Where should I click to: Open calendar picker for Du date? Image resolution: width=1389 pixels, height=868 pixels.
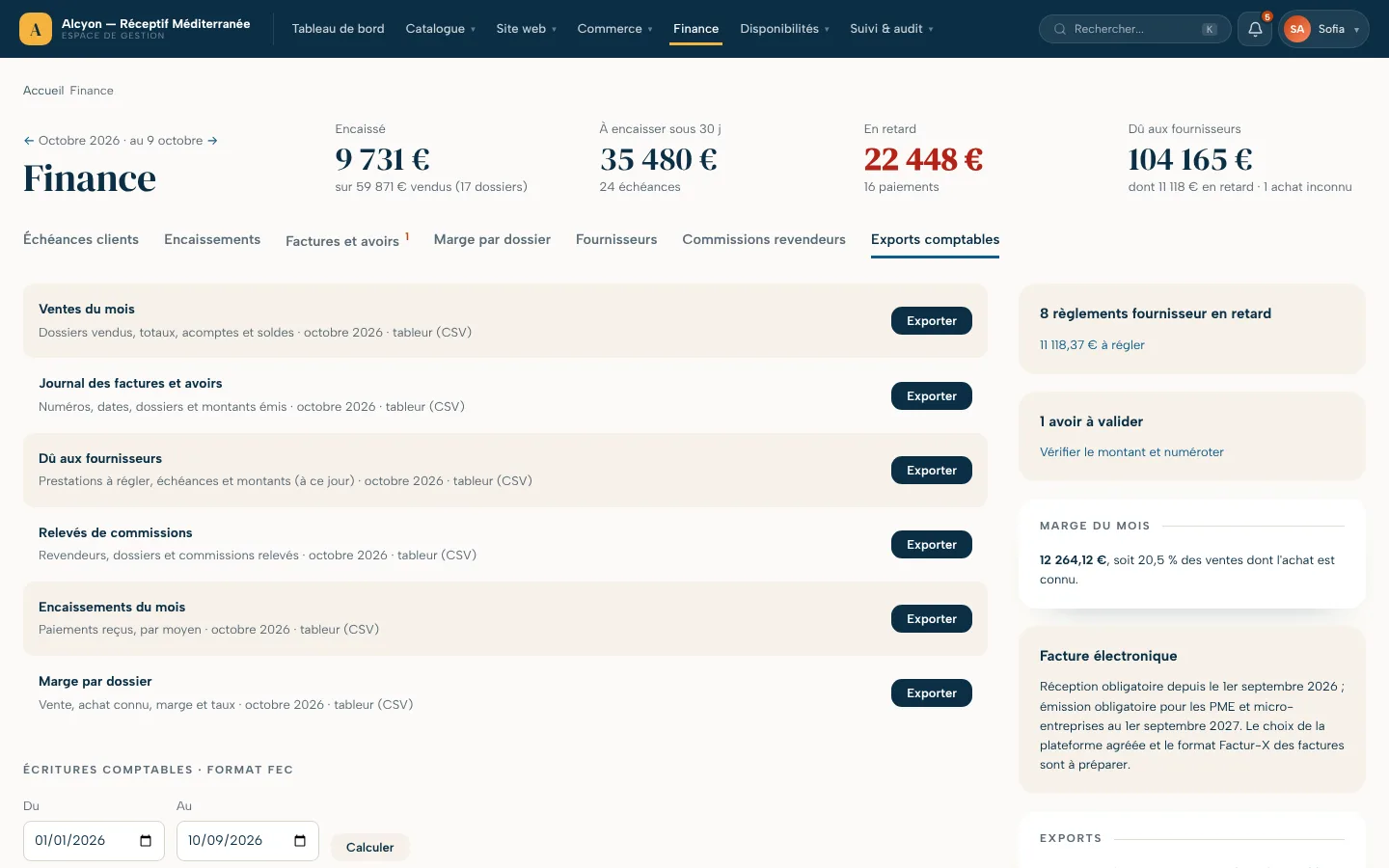[x=146, y=841]
